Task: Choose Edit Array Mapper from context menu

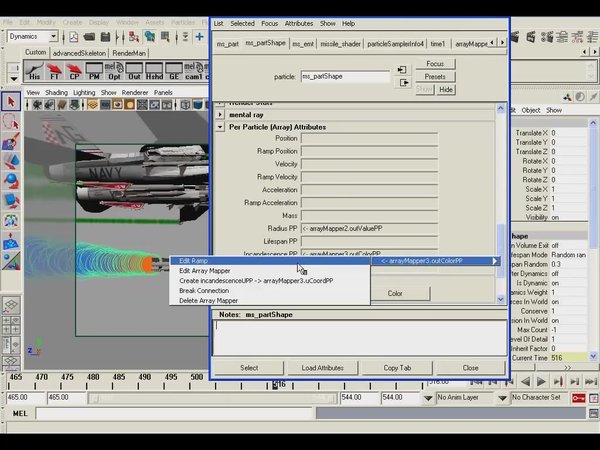Action: tap(205, 270)
